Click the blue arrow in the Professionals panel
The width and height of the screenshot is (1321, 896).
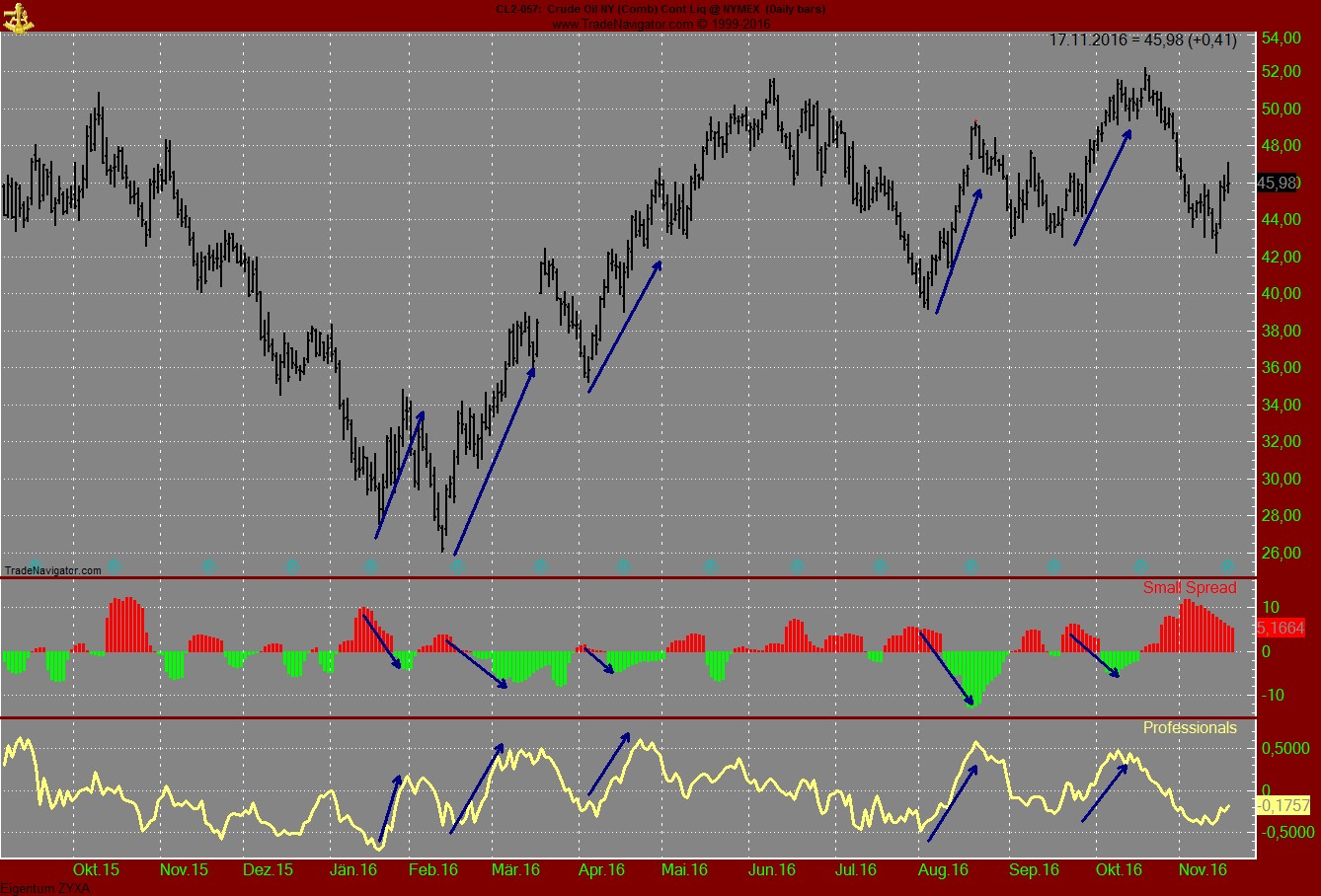coord(390,809)
